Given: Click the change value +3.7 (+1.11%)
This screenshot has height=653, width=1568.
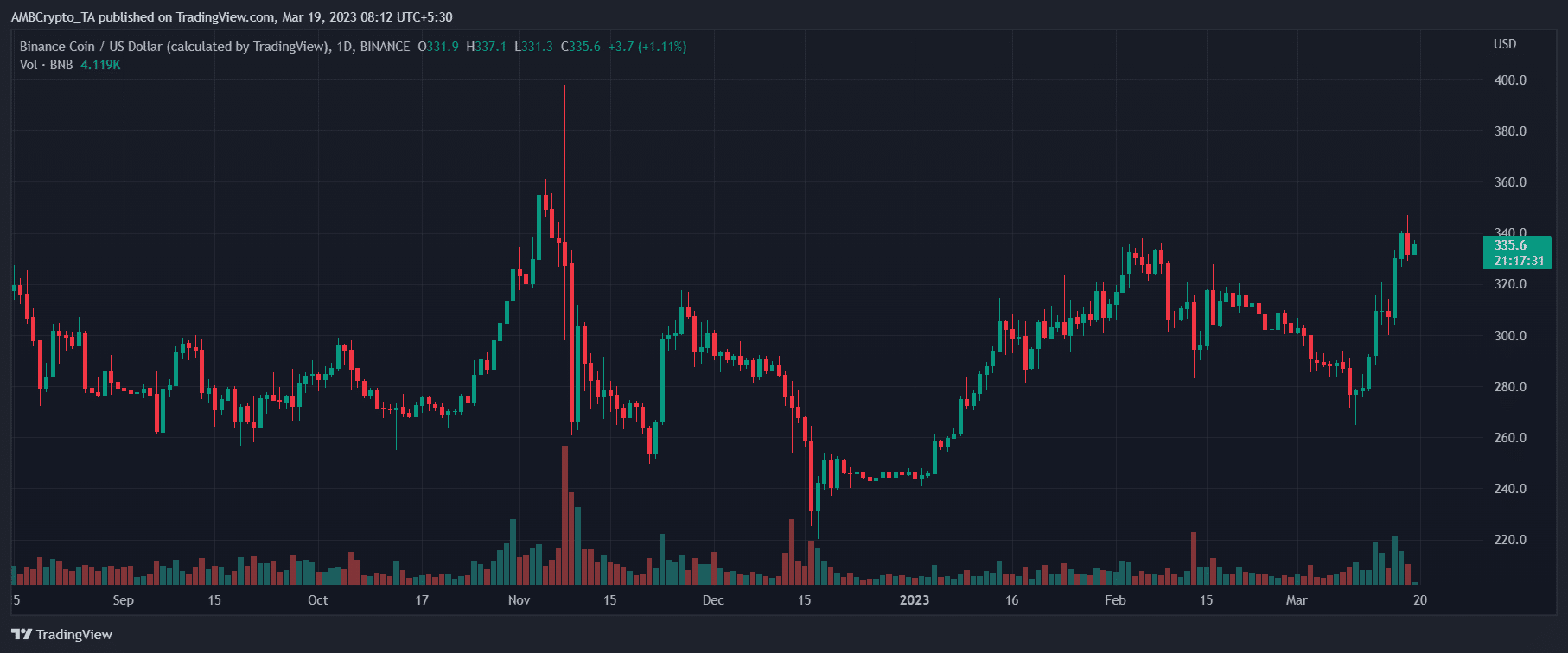Looking at the screenshot, I should 647,47.
